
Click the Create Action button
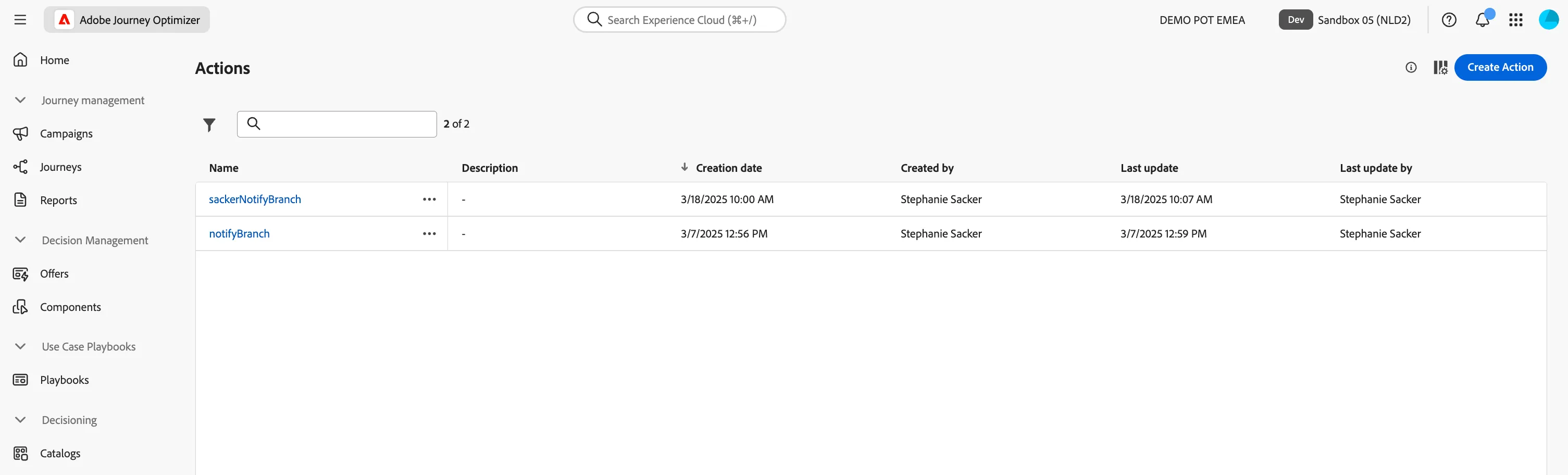tap(1500, 68)
